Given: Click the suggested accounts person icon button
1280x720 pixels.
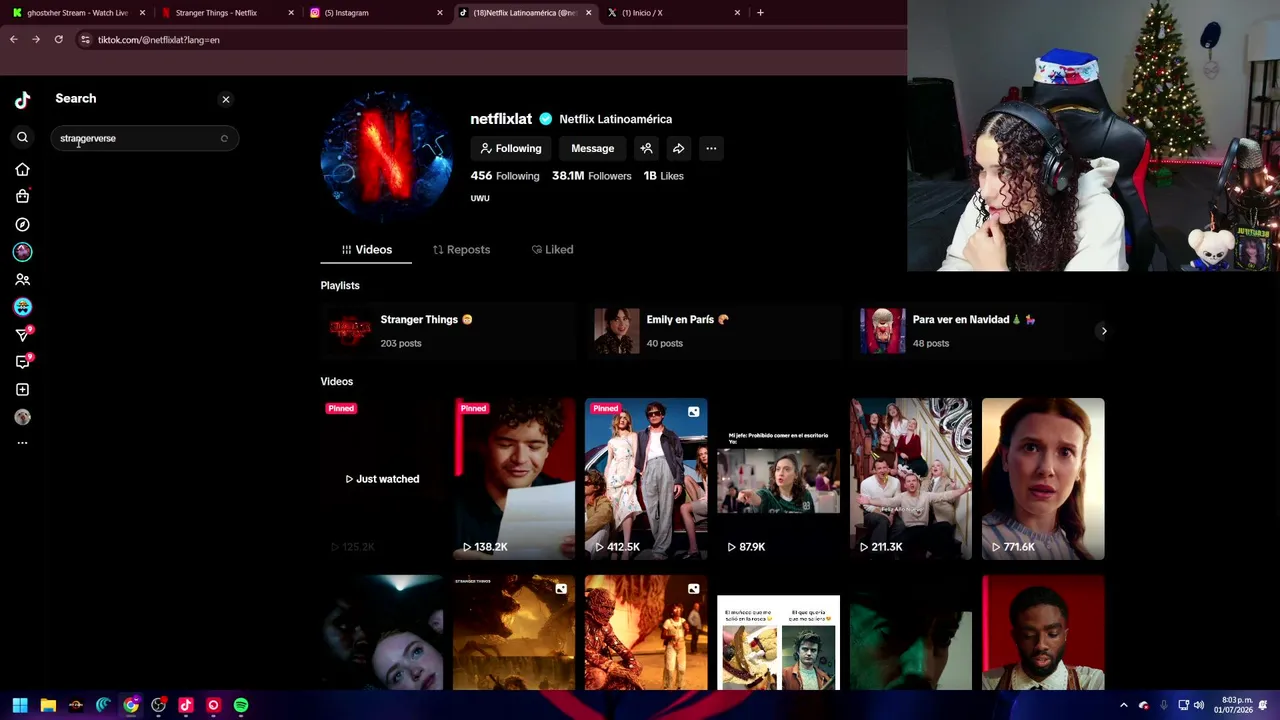Looking at the screenshot, I should [x=646, y=148].
